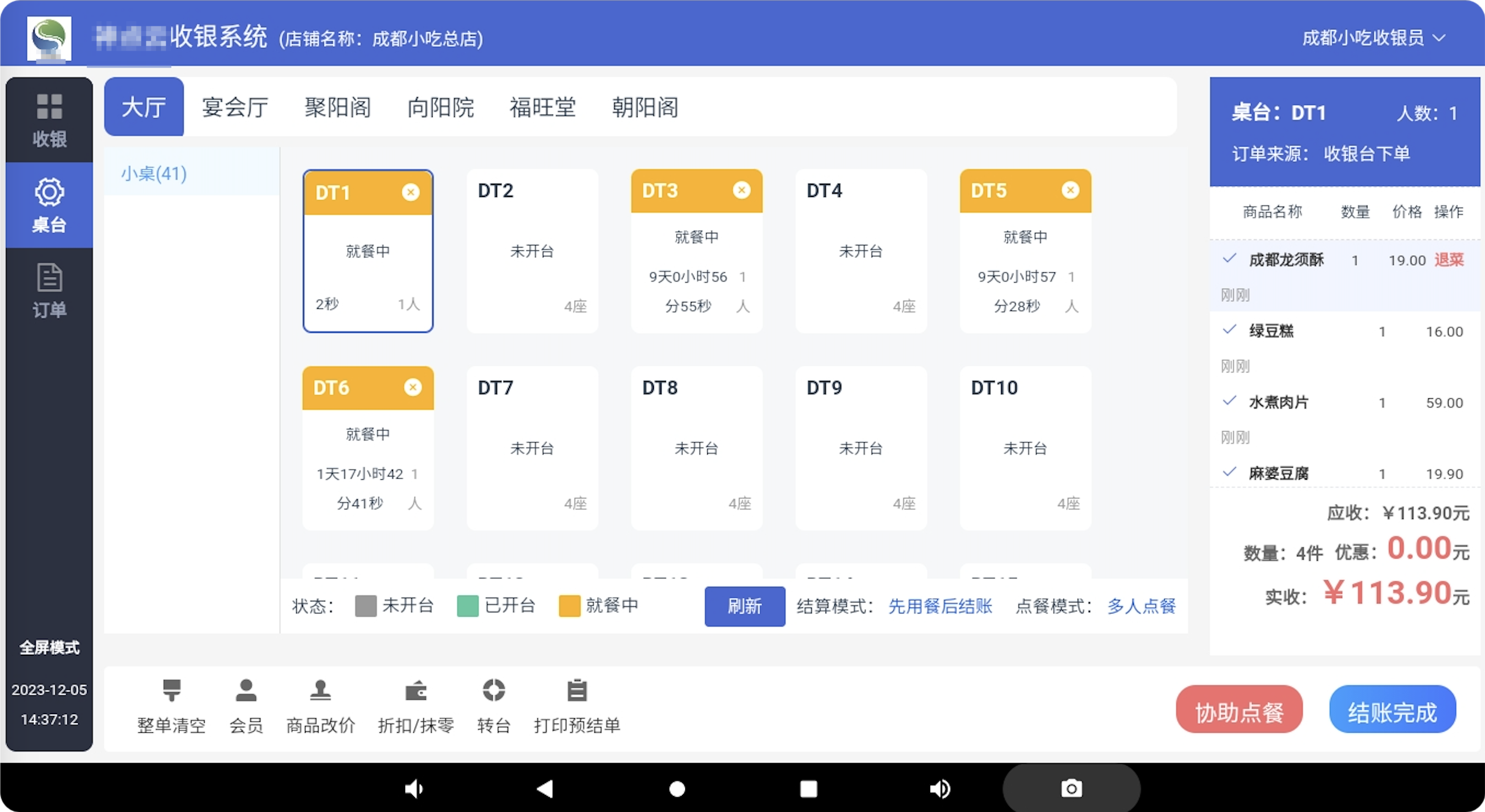Close table DT3 with its X icon
1485x812 pixels.
pos(741,190)
